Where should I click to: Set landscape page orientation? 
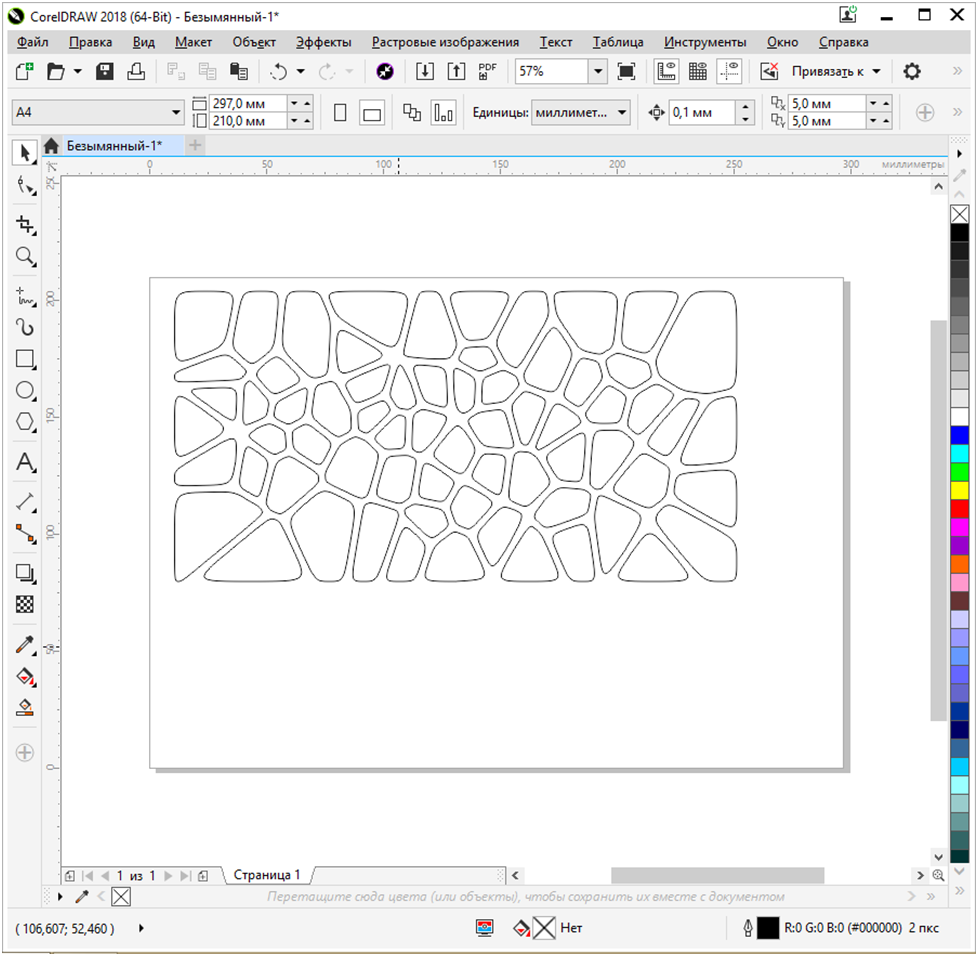(372, 113)
